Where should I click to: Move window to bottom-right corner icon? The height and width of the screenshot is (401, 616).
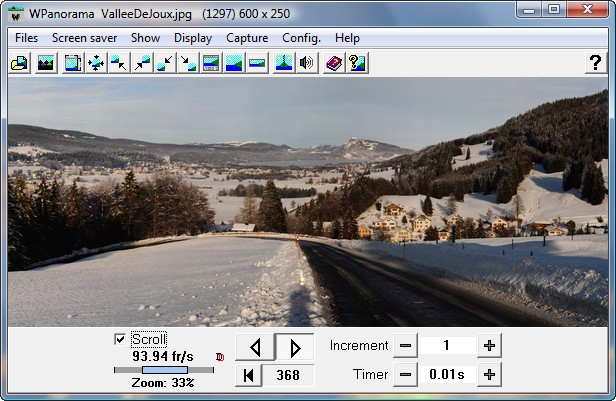click(x=188, y=63)
